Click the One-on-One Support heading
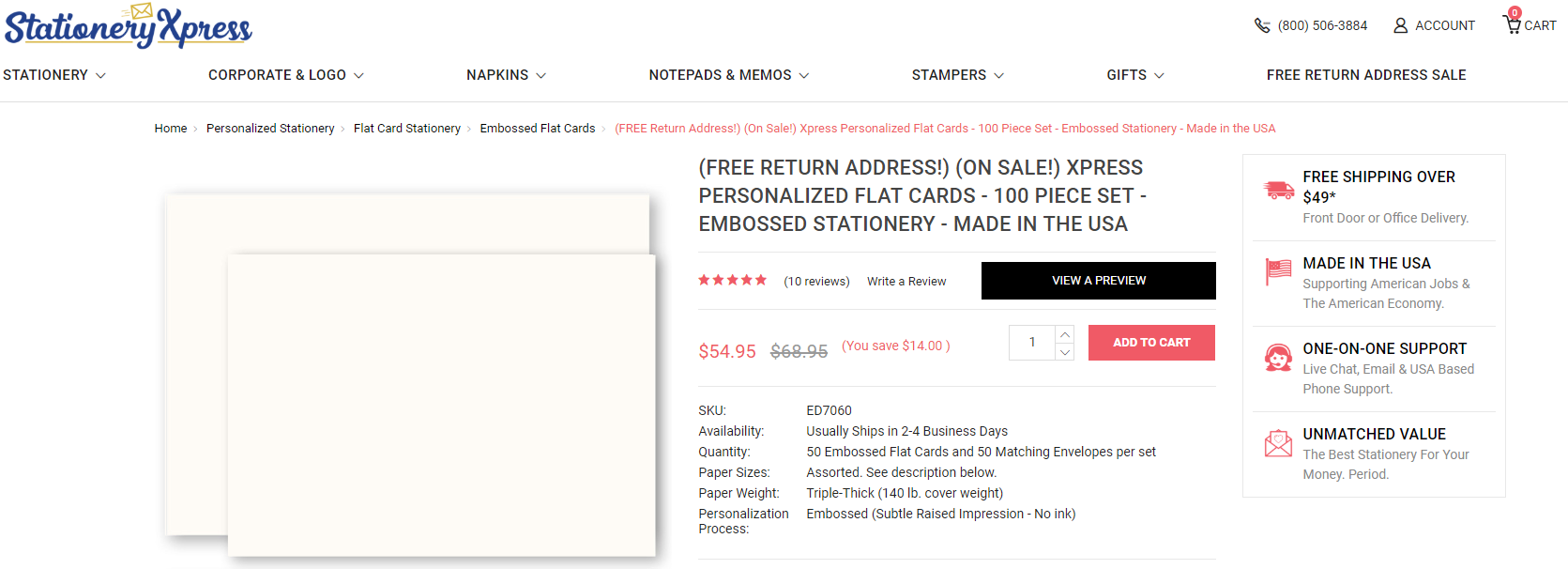The width and height of the screenshot is (1568, 569). [1385, 348]
